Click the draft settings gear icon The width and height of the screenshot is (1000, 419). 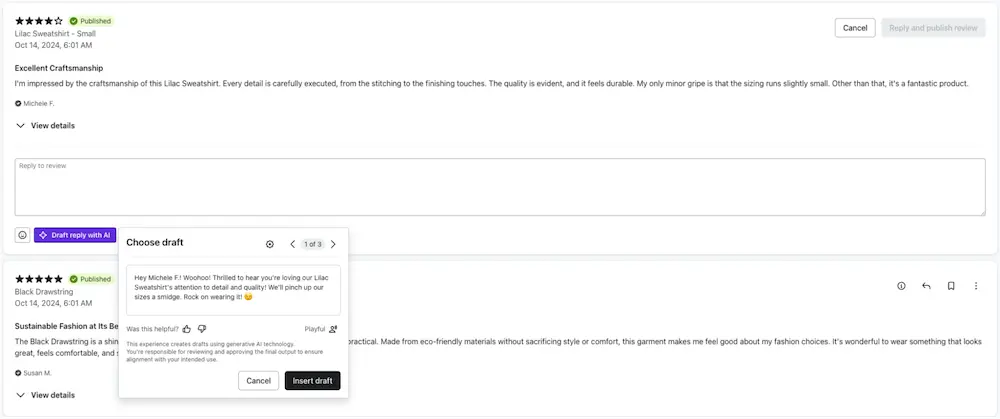[269, 244]
